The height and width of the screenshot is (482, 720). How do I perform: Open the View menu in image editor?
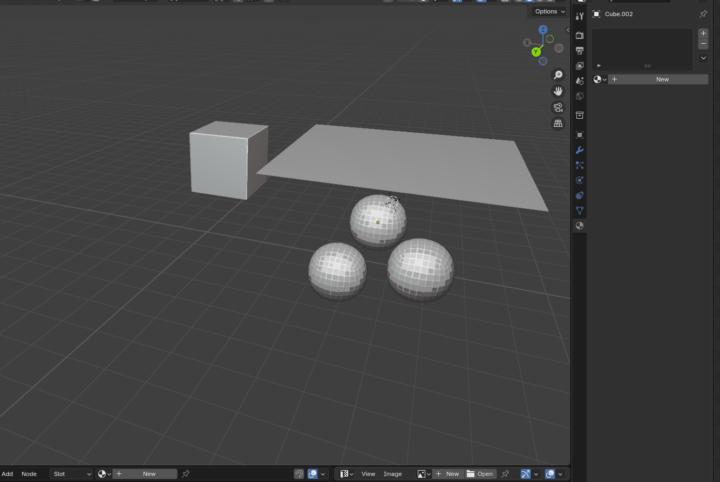coord(368,474)
